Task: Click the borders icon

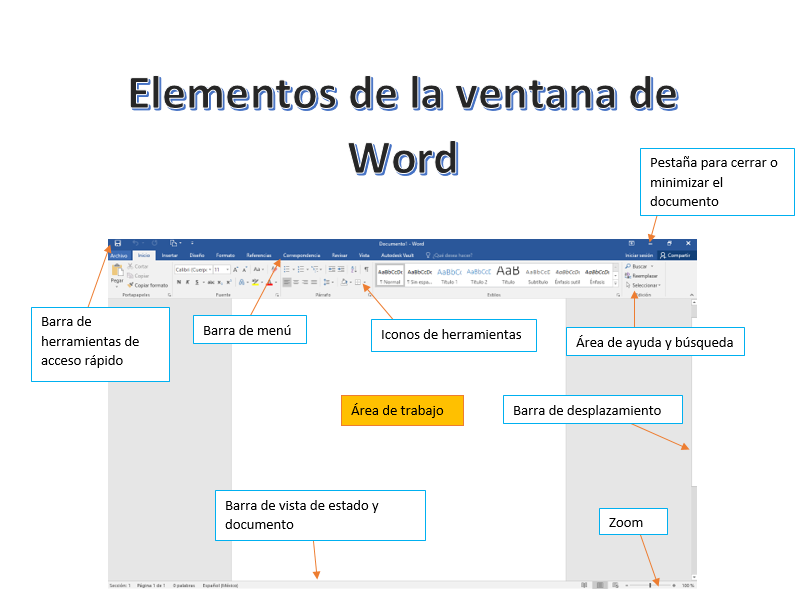Action: [358, 282]
